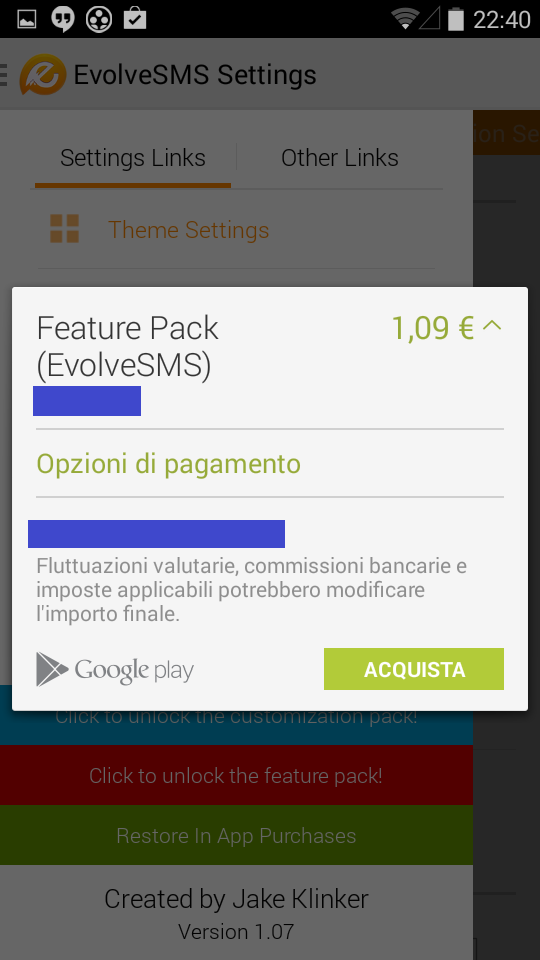Open the Hangouts notification icon in status bar
Viewport: 540px width, 960px height.
click(62, 19)
